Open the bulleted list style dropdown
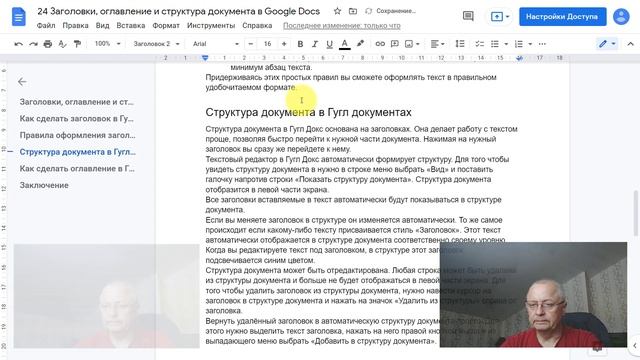The width and height of the screenshot is (640, 360). tap(506, 44)
